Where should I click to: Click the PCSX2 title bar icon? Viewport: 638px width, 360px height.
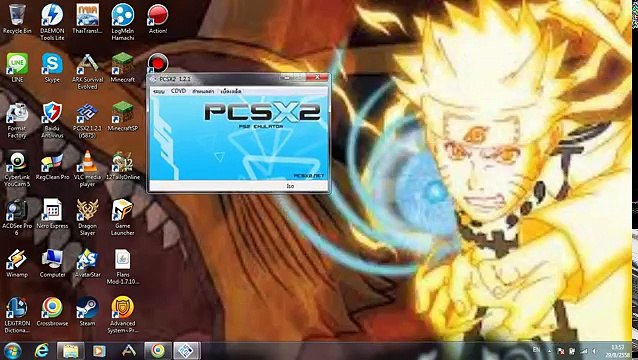pyautogui.click(x=153, y=79)
